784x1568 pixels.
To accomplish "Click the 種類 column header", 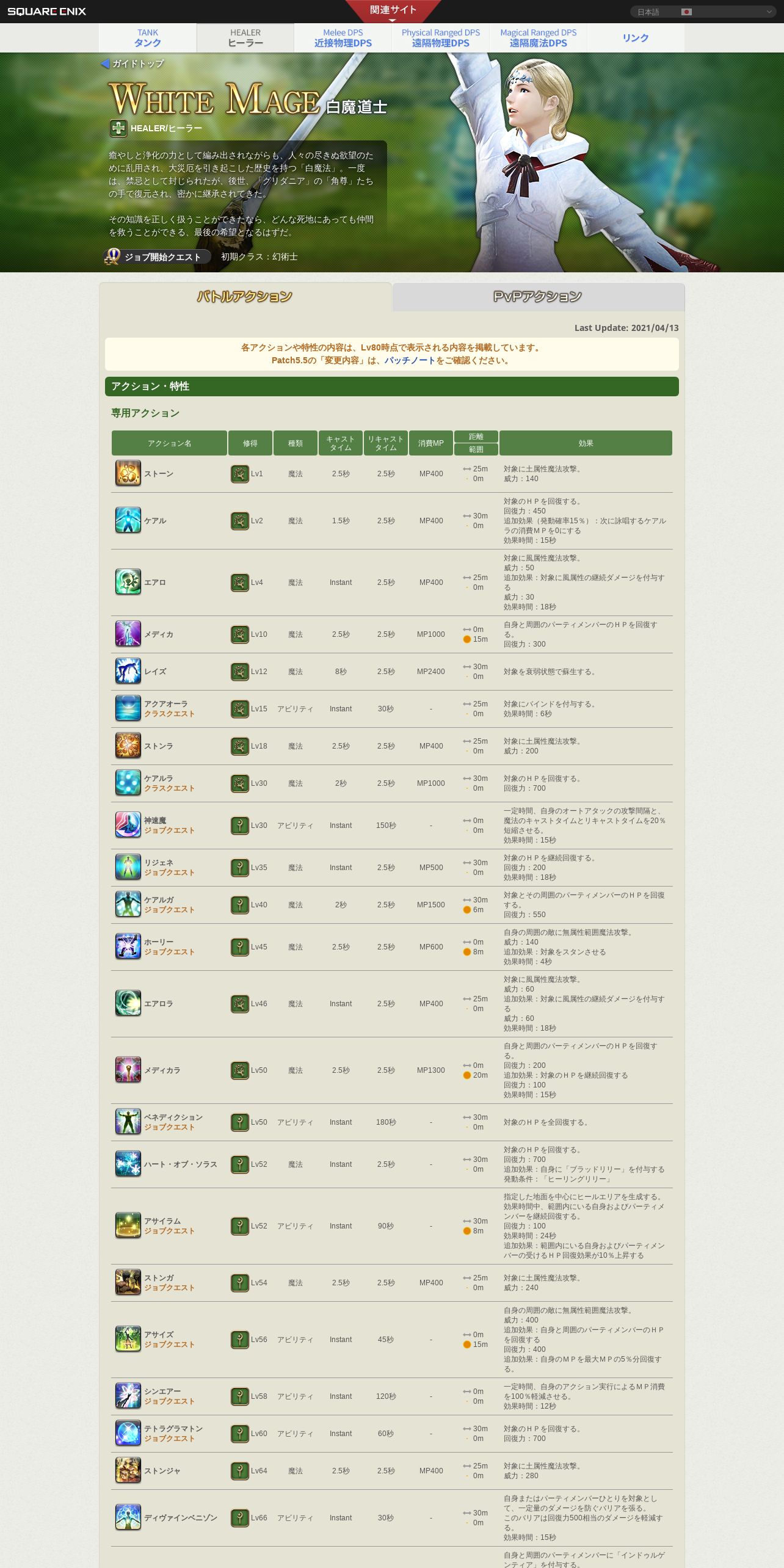I will 296,443.
